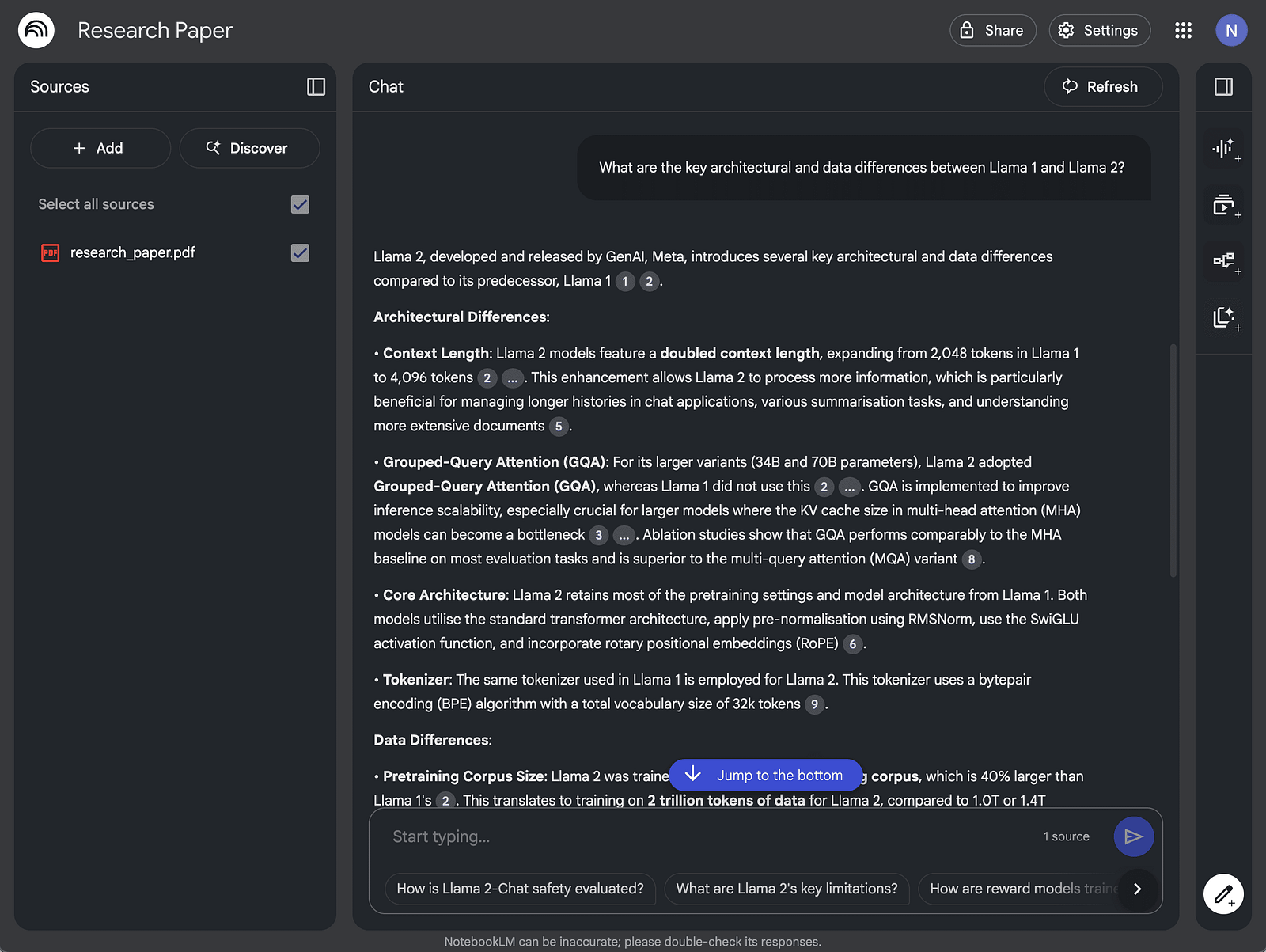This screenshot has height=952, width=1266.
Task: Jump to the bottom of chat
Action: click(765, 775)
